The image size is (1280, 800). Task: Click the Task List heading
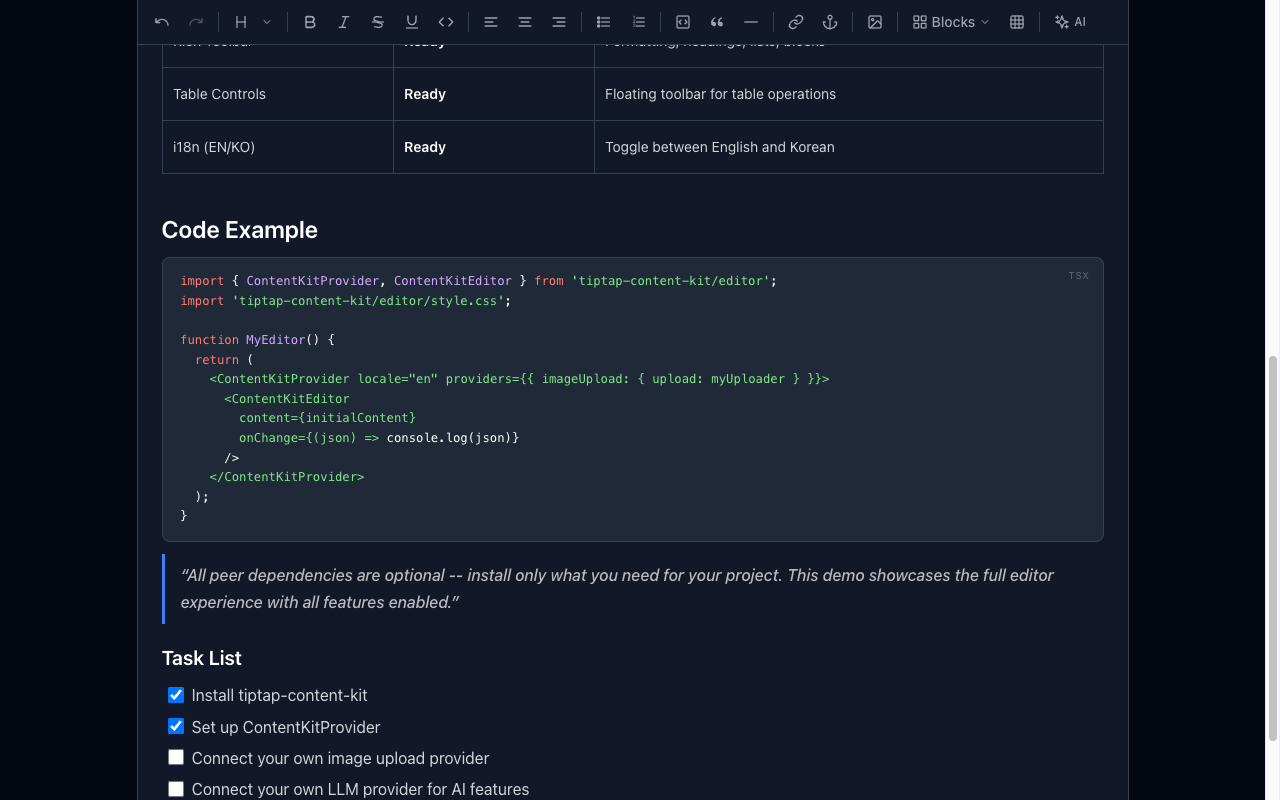202,658
